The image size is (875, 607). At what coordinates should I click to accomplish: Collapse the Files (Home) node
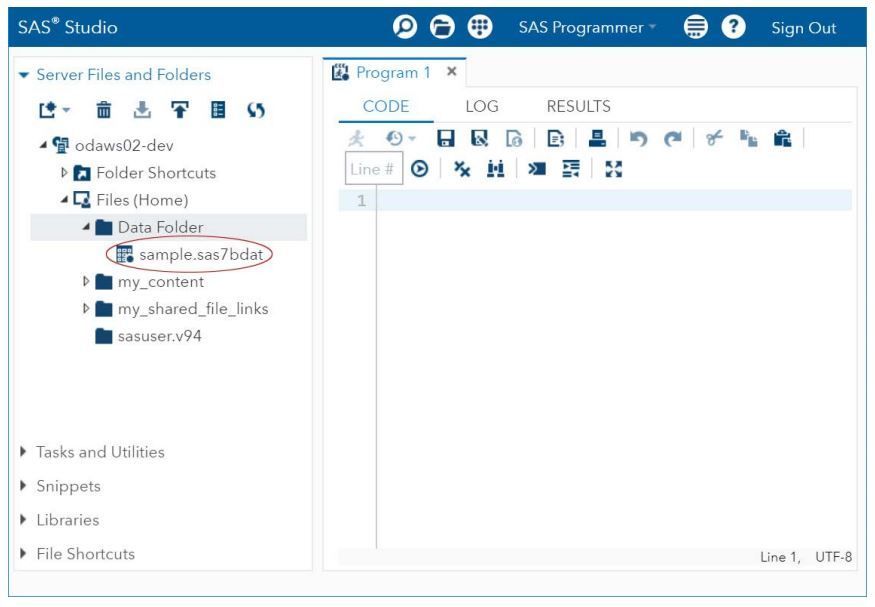pos(64,200)
